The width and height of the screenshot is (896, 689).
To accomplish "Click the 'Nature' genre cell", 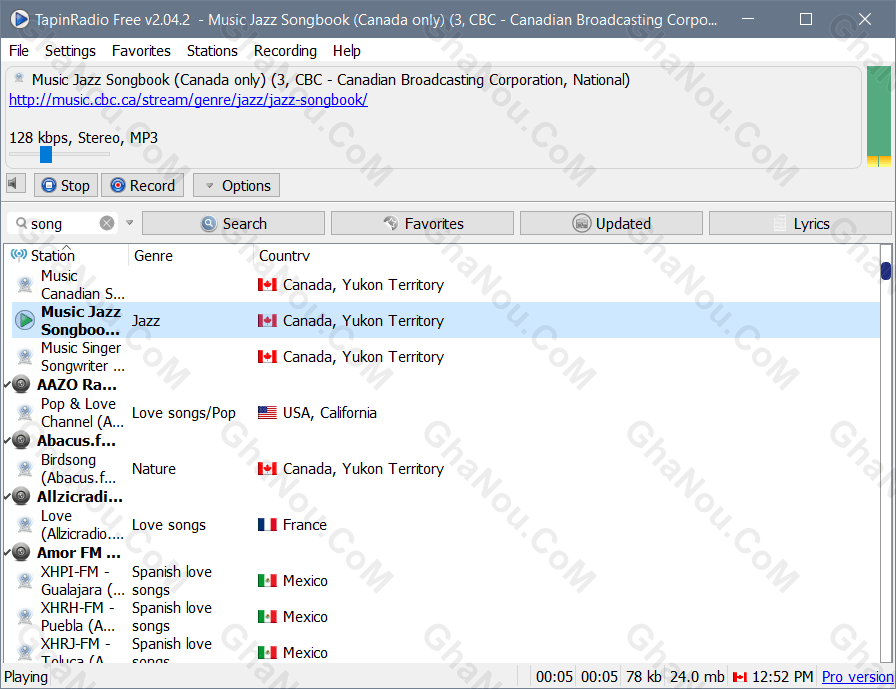I will pos(154,468).
